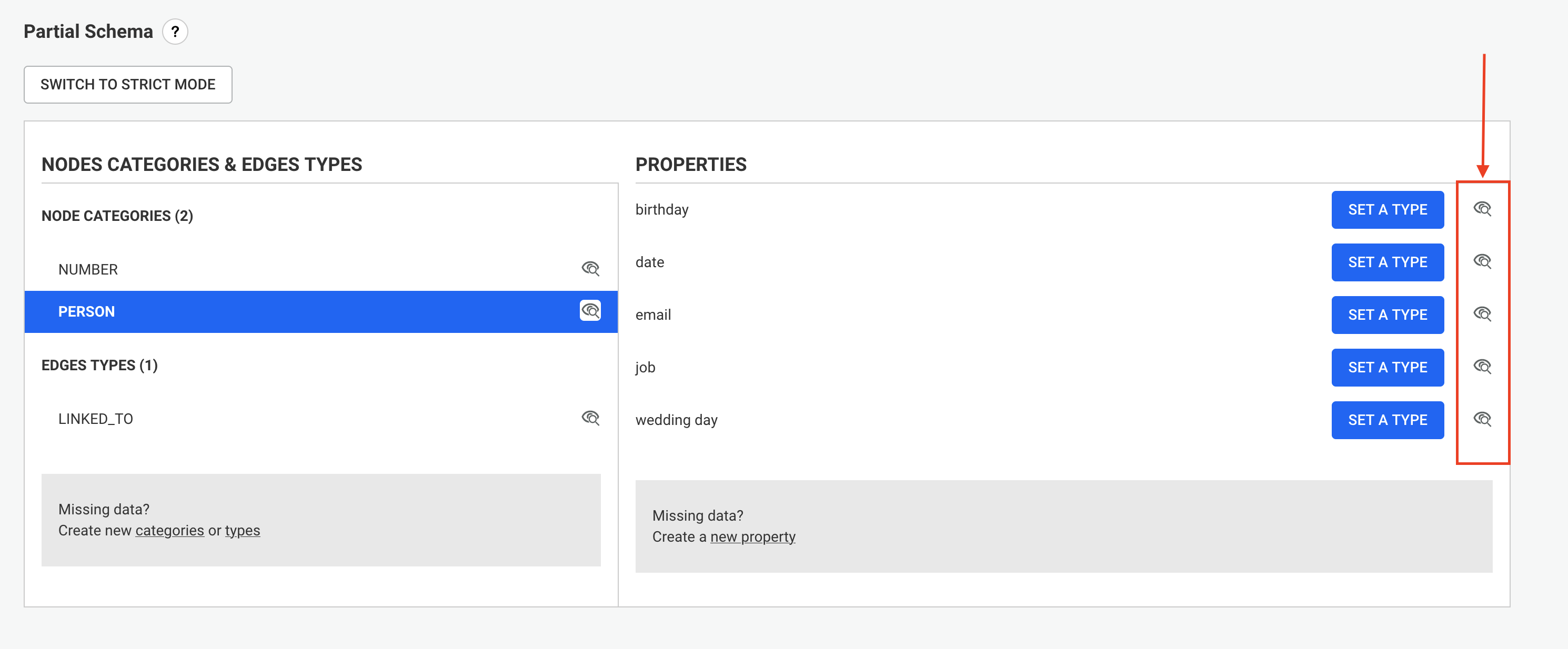Select the LINKED_TO edge type
Viewport: 1568px width, 649px height.
point(321,419)
